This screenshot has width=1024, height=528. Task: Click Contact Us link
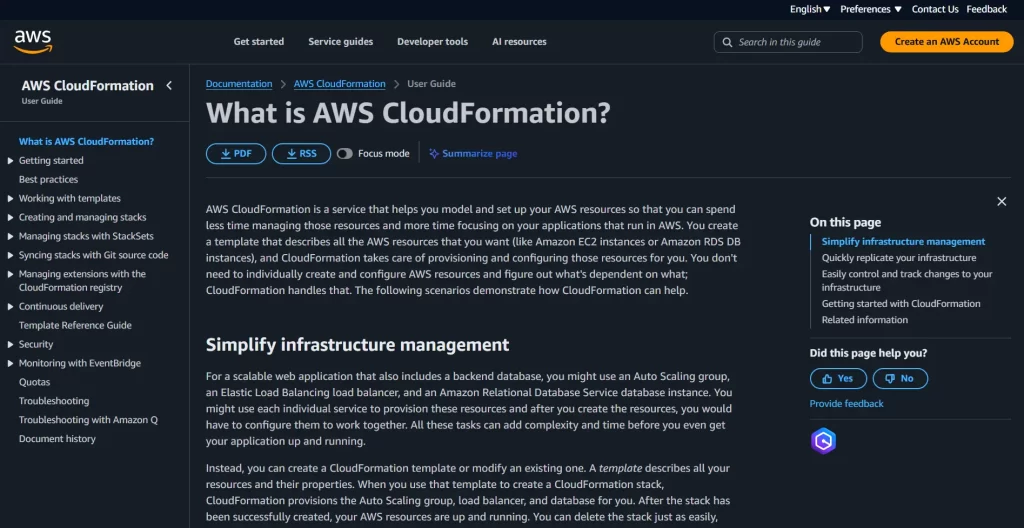(935, 9)
